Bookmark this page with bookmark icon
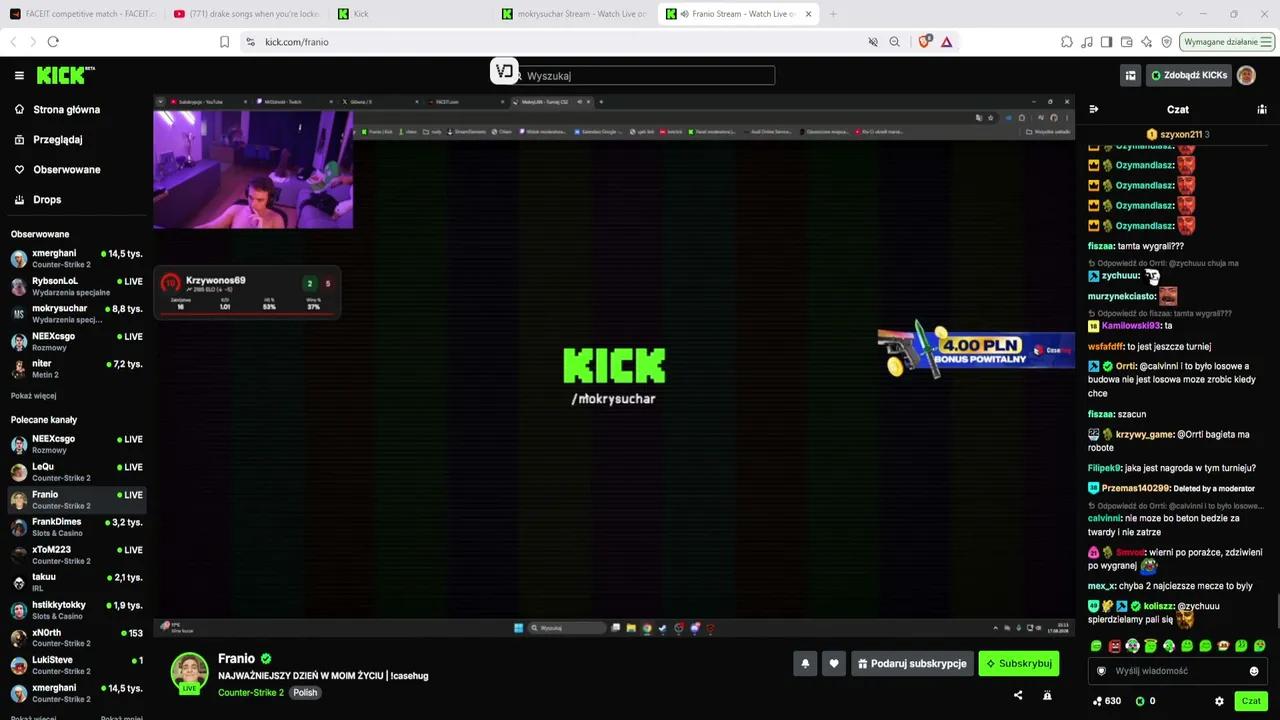1280x720 pixels. 224,42
